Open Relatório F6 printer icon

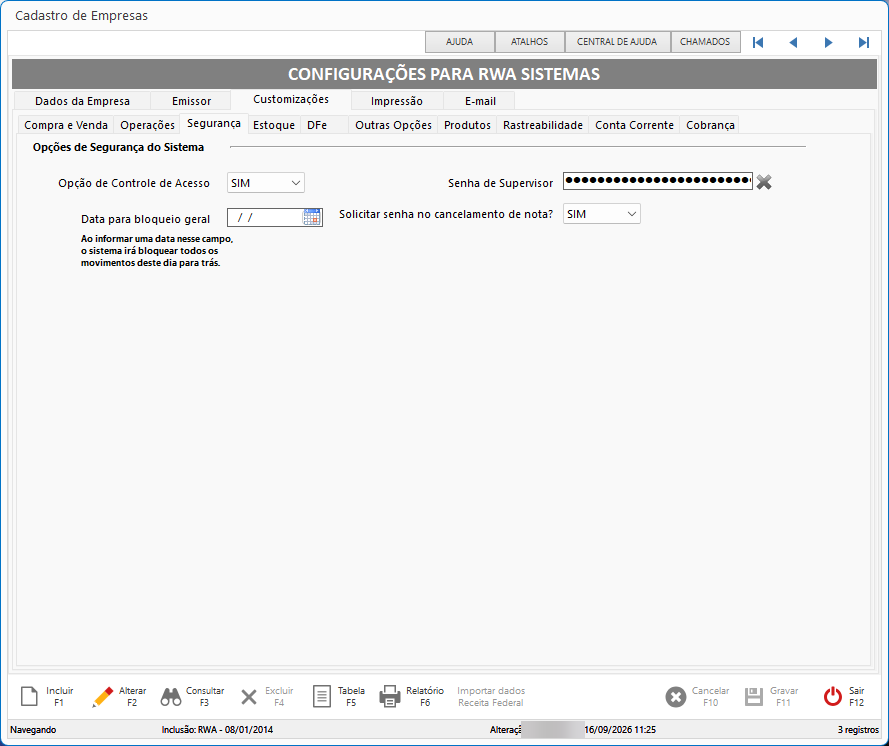[390, 697]
